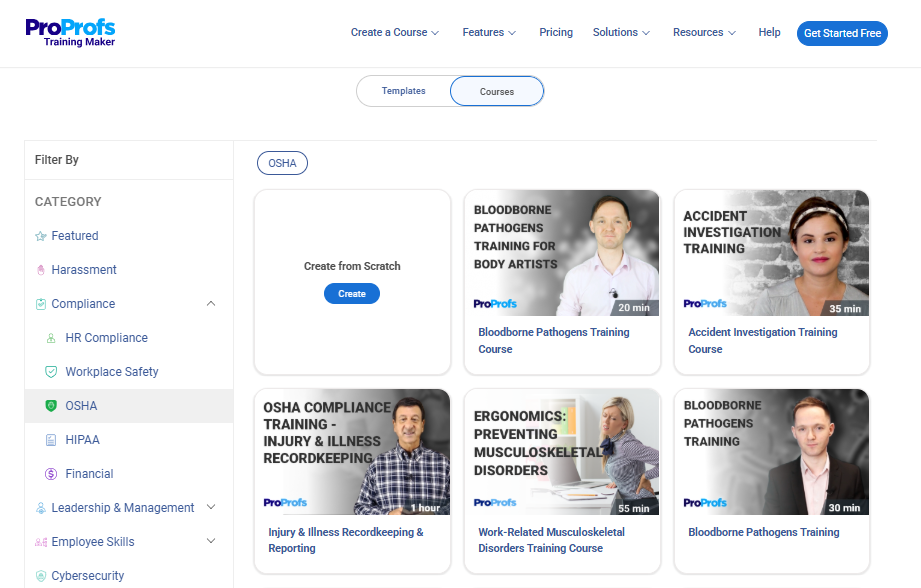Open the Help menu item
Viewport: 921px width, 588px height.
point(769,33)
